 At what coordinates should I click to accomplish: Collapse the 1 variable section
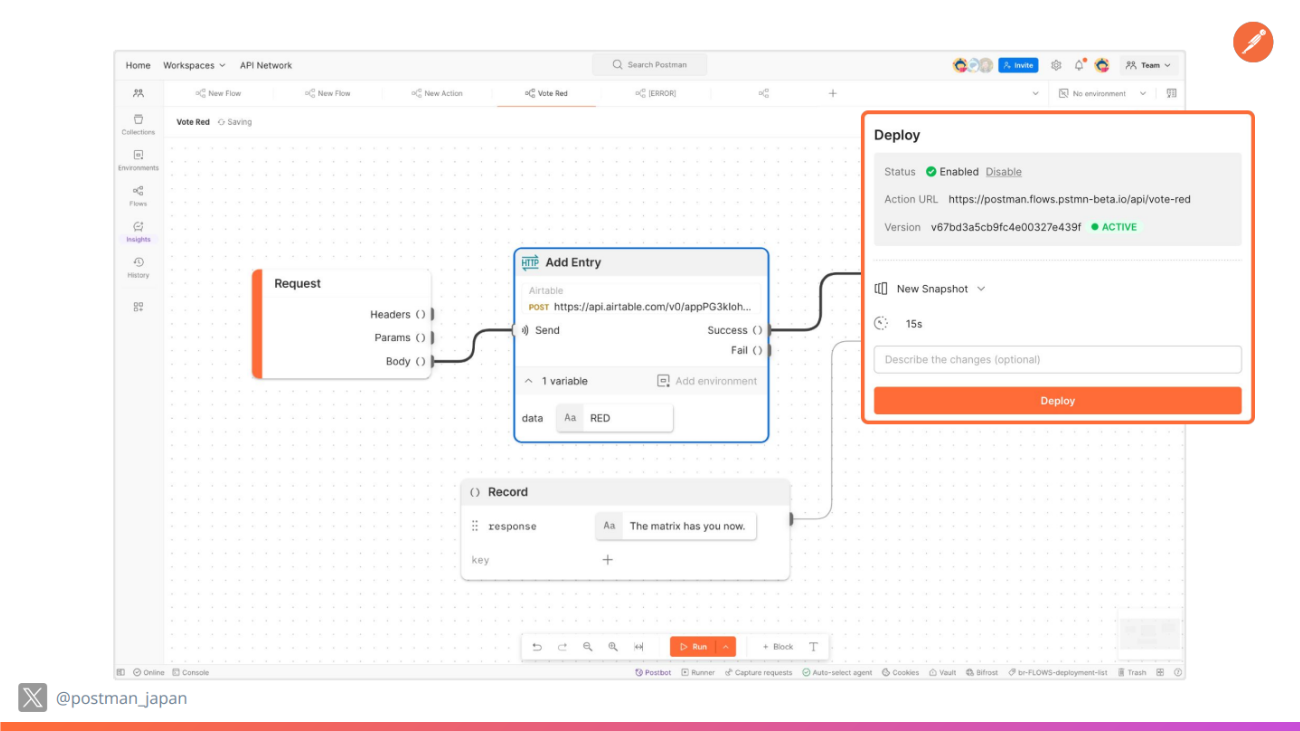pos(530,381)
